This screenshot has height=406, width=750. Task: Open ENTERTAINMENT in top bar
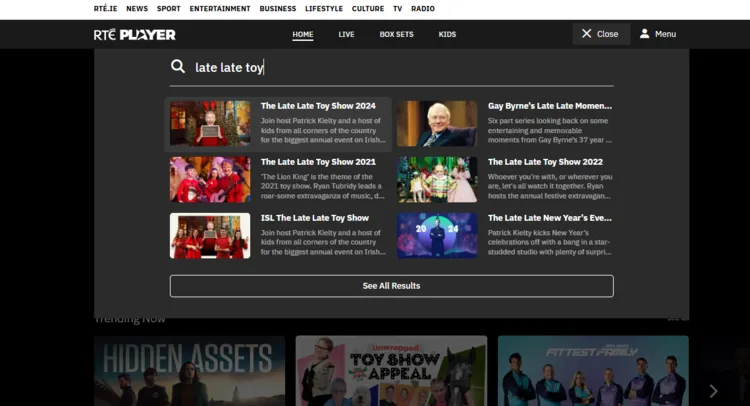coord(220,9)
